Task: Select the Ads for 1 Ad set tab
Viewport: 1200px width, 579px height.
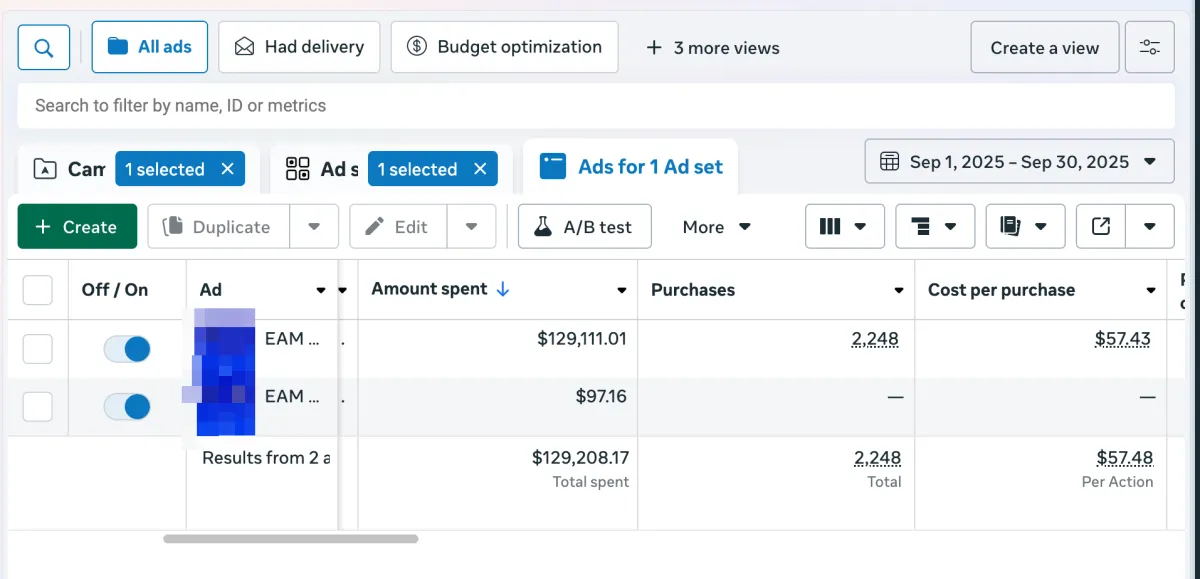Action: pyautogui.click(x=631, y=167)
